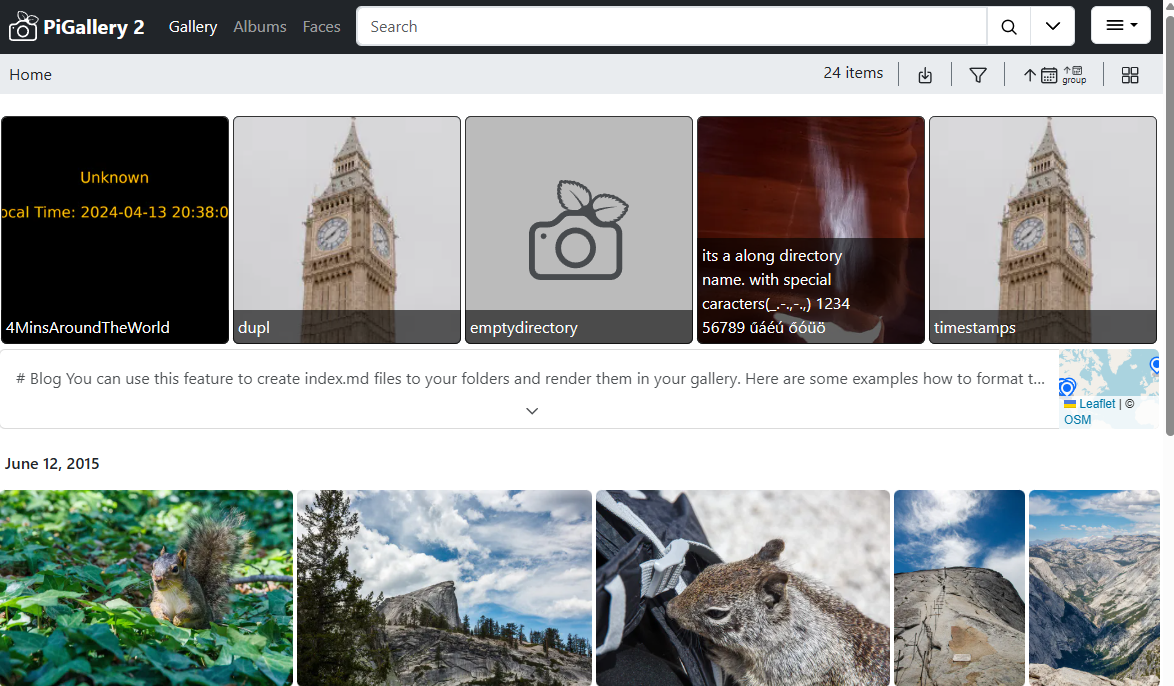The height and width of the screenshot is (686, 1174).
Task: Expand the advanced search dropdown arrow
Action: click(1052, 27)
